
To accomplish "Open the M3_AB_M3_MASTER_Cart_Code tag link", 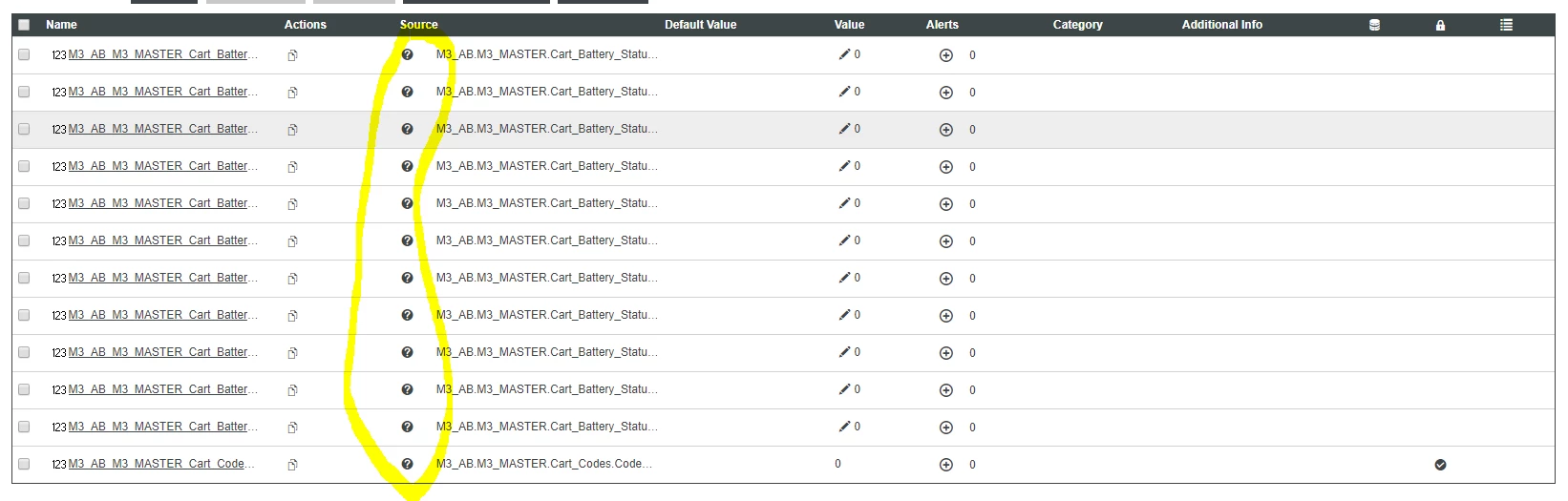I will [x=161, y=464].
